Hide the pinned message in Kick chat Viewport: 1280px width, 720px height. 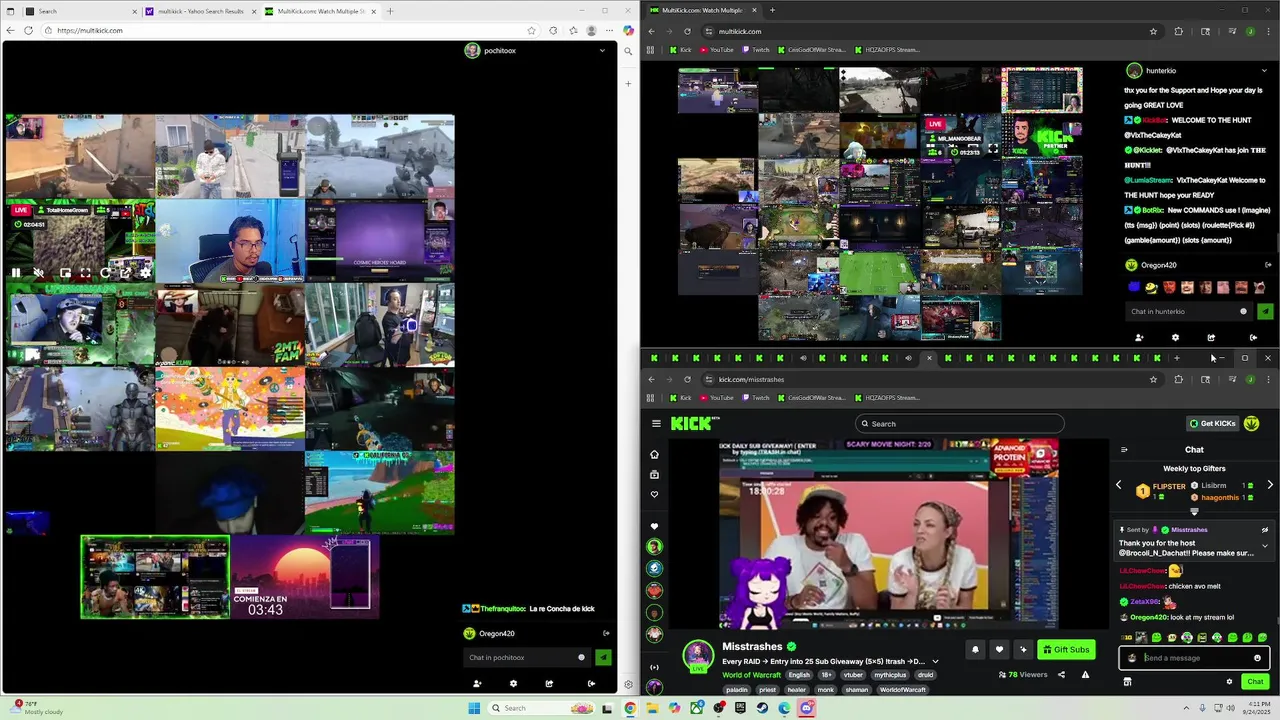pos(1265,530)
